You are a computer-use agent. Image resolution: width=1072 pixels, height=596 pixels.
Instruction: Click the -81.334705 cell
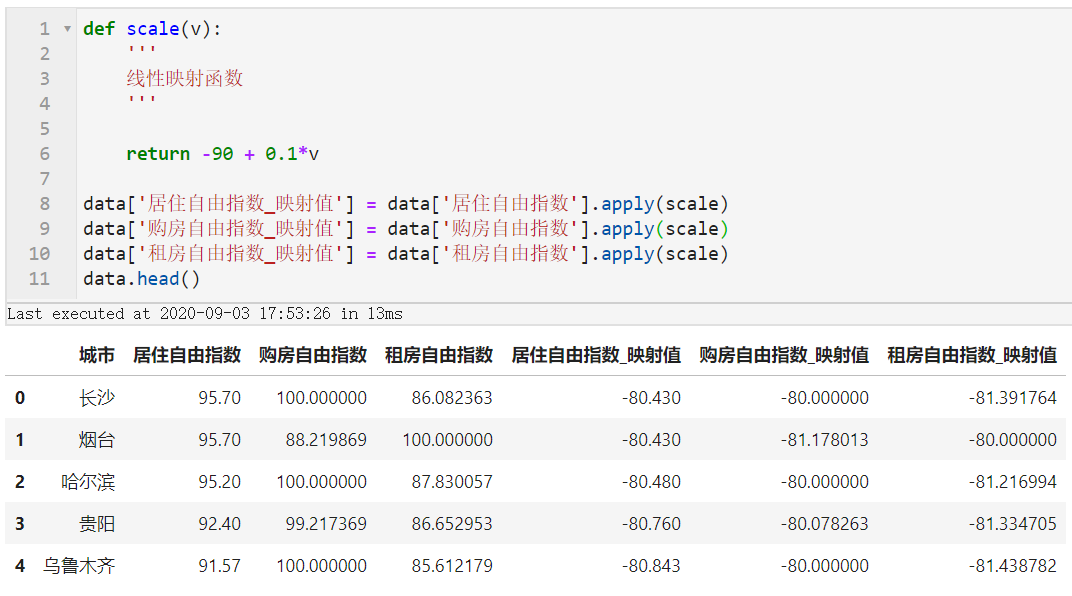[1013, 524]
